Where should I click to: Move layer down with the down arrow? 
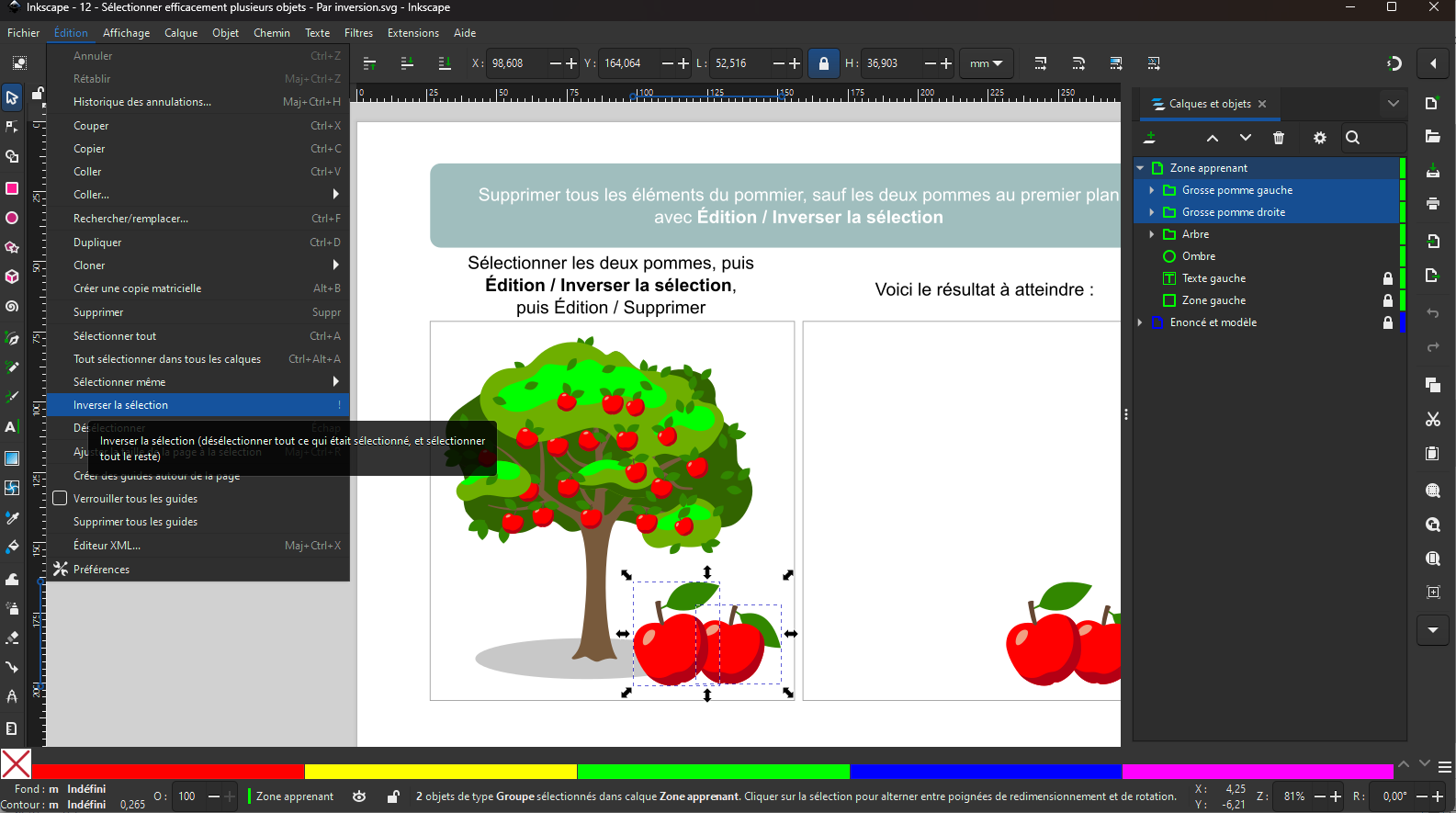[x=1246, y=138]
